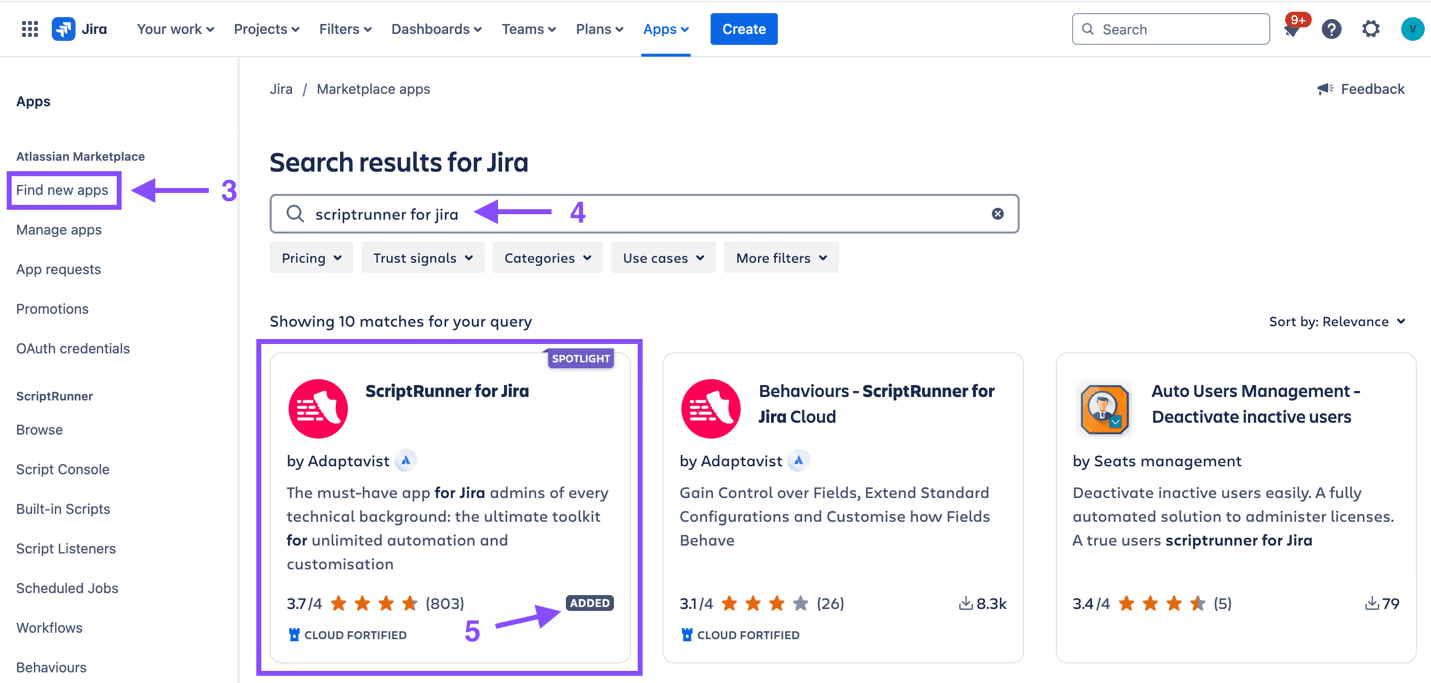Click the Marketplace apps breadcrumb link

373,88
